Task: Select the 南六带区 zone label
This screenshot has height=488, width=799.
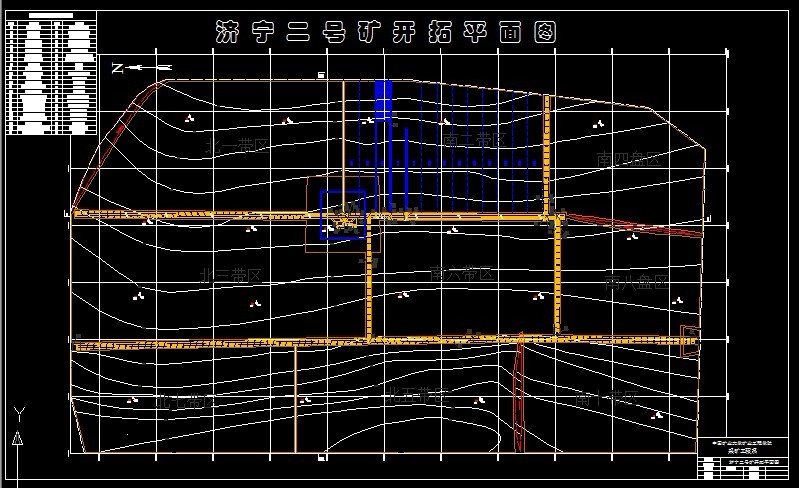Action: (462, 273)
